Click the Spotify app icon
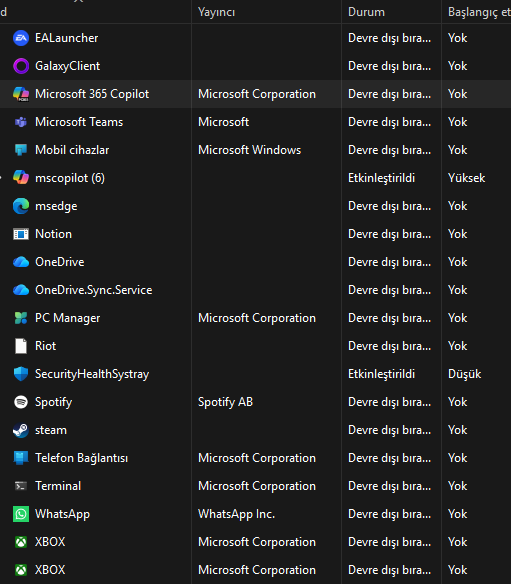The image size is (511, 584). tap(21, 402)
